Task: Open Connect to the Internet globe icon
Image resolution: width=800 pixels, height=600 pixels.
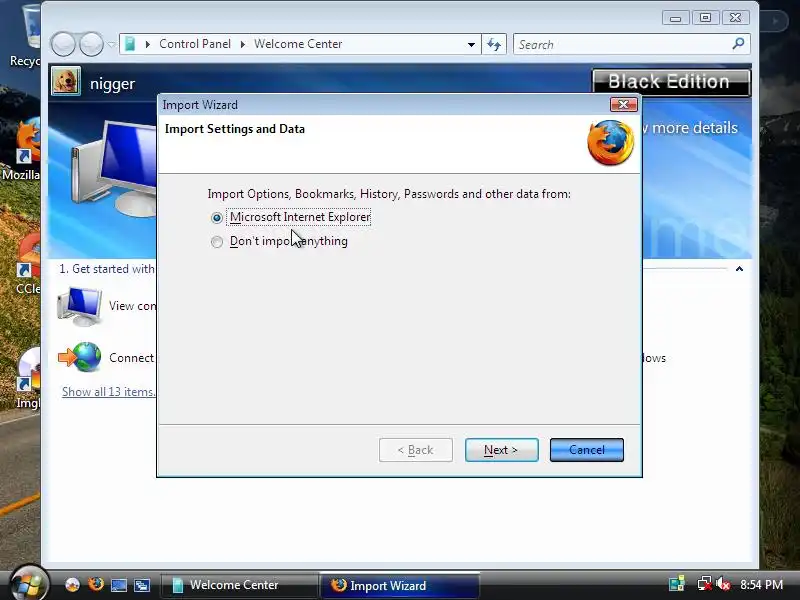Action: [x=80, y=357]
